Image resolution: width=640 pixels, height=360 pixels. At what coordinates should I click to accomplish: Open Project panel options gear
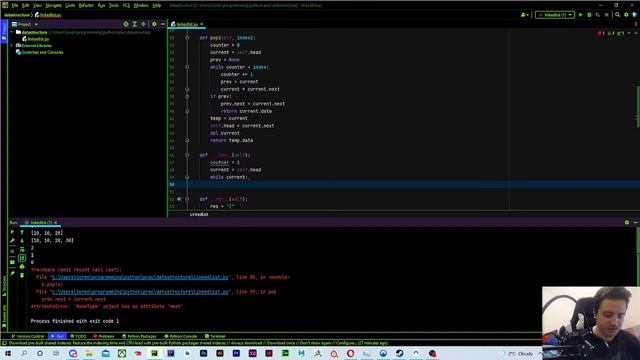click(154, 24)
